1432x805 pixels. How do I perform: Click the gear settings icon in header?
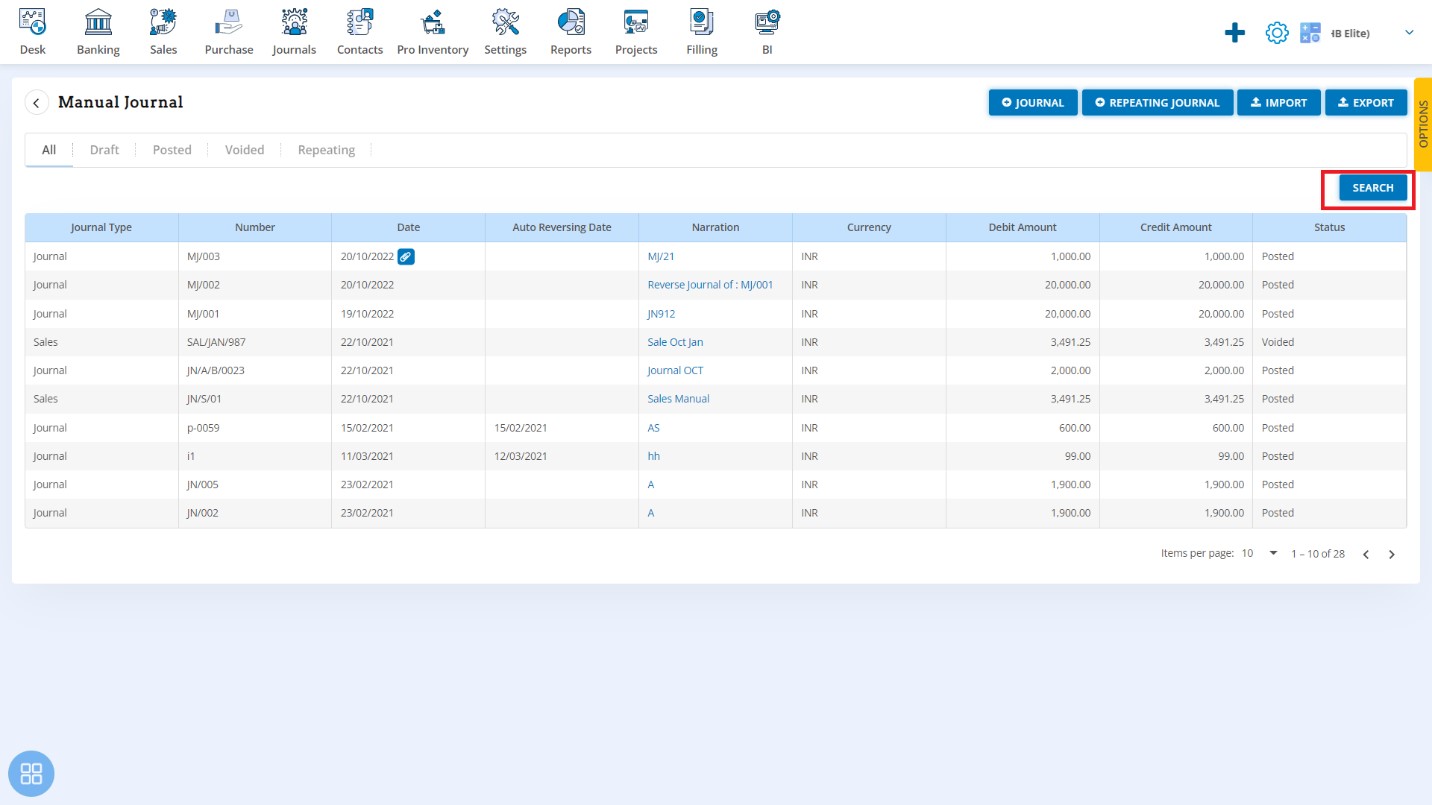click(1277, 33)
